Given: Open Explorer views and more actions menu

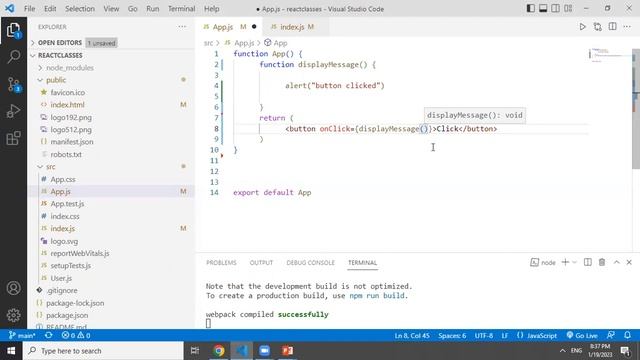Looking at the screenshot, I should (x=182, y=27).
